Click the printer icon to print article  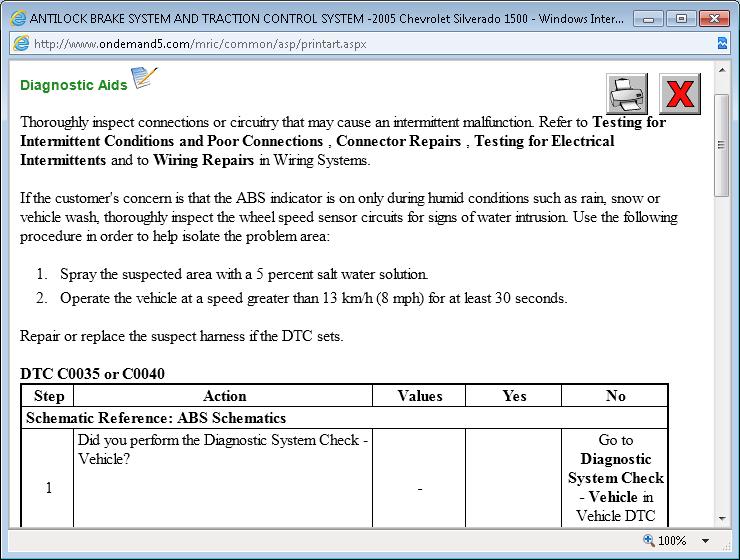627,93
